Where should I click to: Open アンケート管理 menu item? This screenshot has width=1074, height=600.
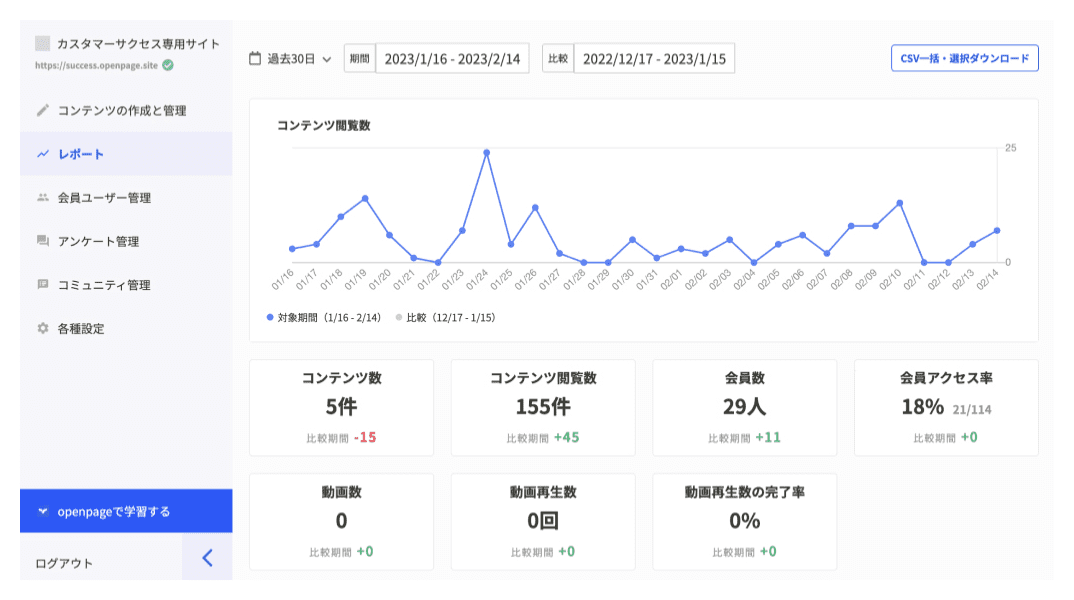[x=126, y=241]
